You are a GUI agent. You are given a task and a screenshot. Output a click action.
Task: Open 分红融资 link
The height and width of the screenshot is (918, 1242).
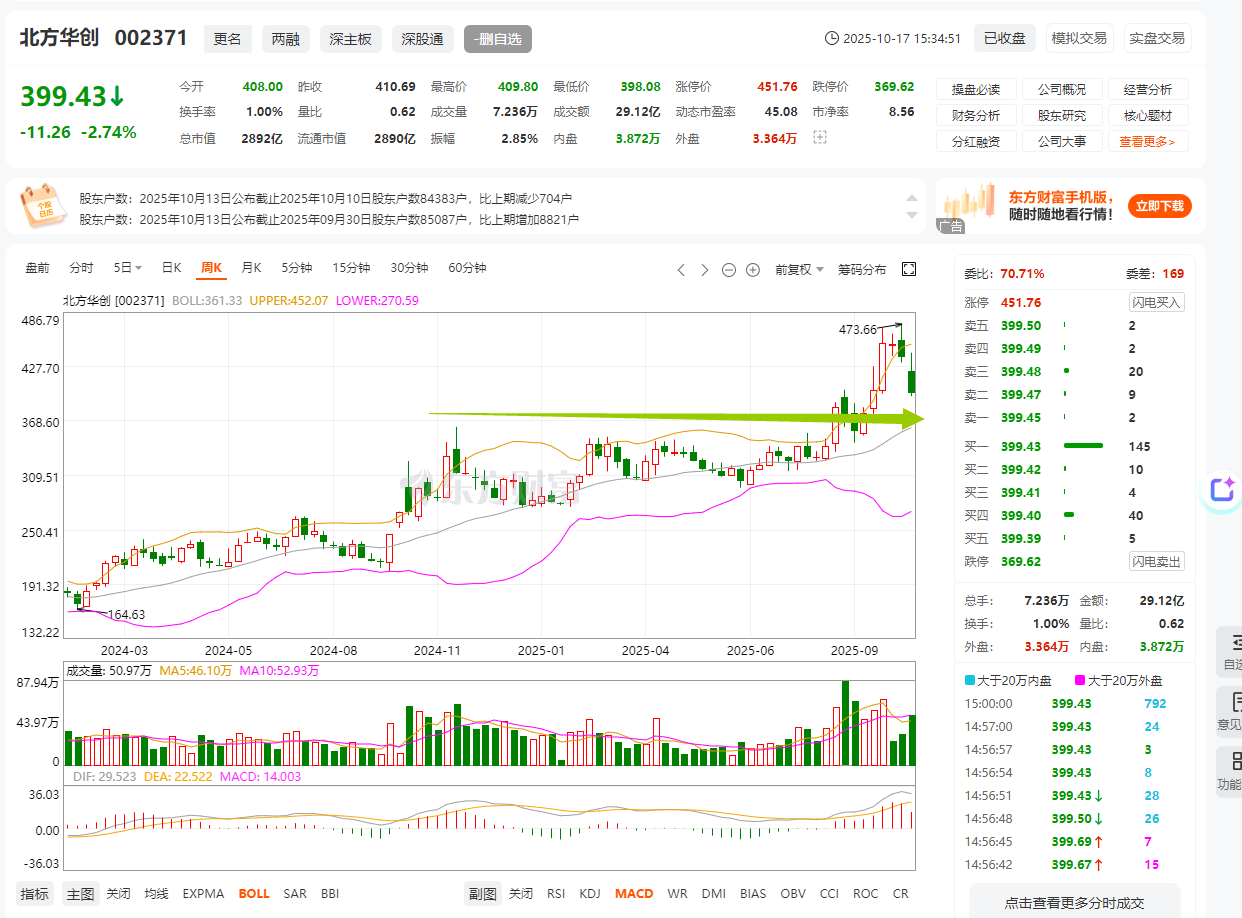[x=976, y=141]
